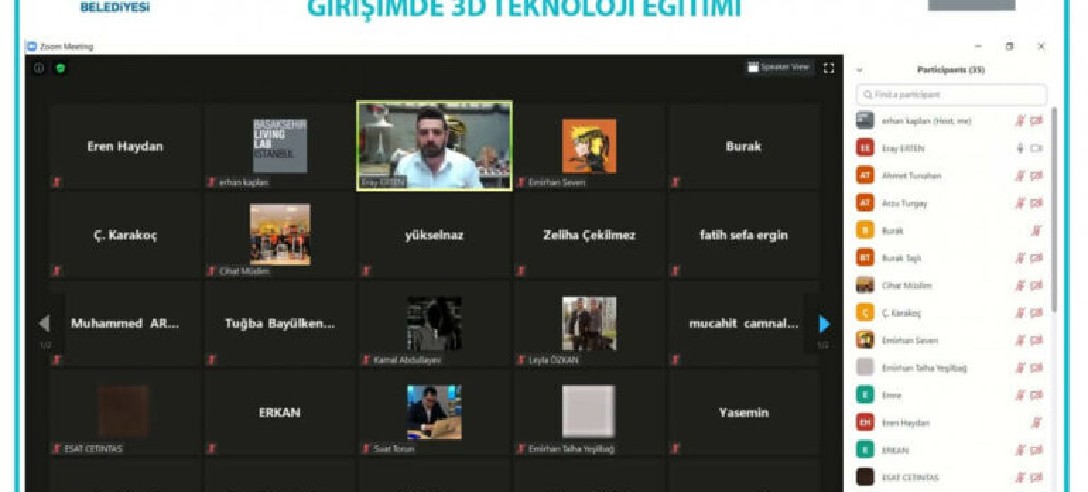Select Suat Torun's photo tile
This screenshot has width=1088, height=492.
pos(434,412)
